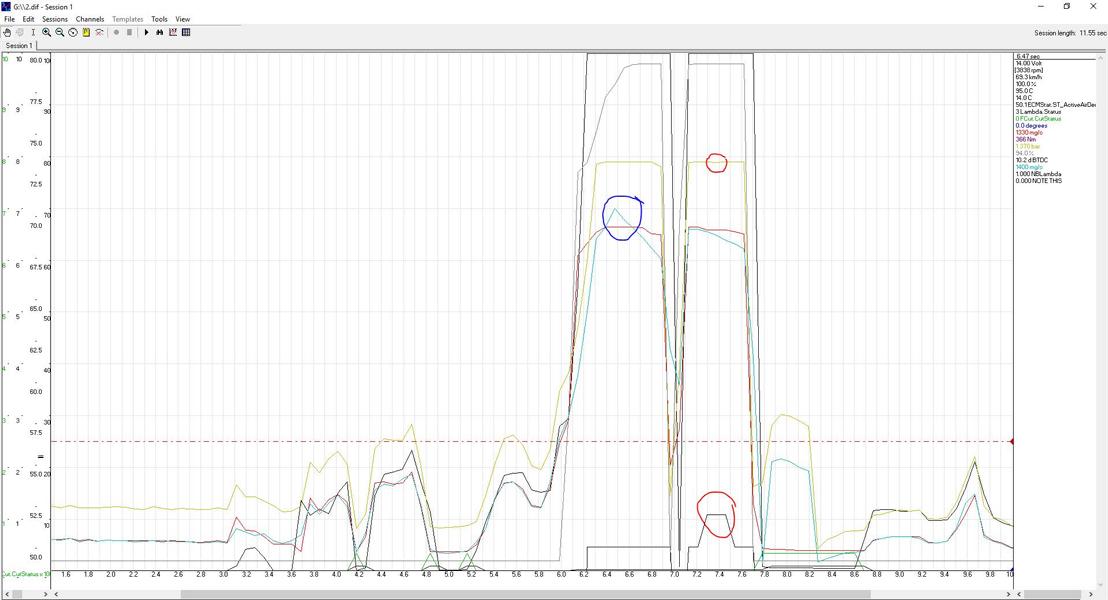
Task: Click the zoom in magnifier icon
Action: 47,33
